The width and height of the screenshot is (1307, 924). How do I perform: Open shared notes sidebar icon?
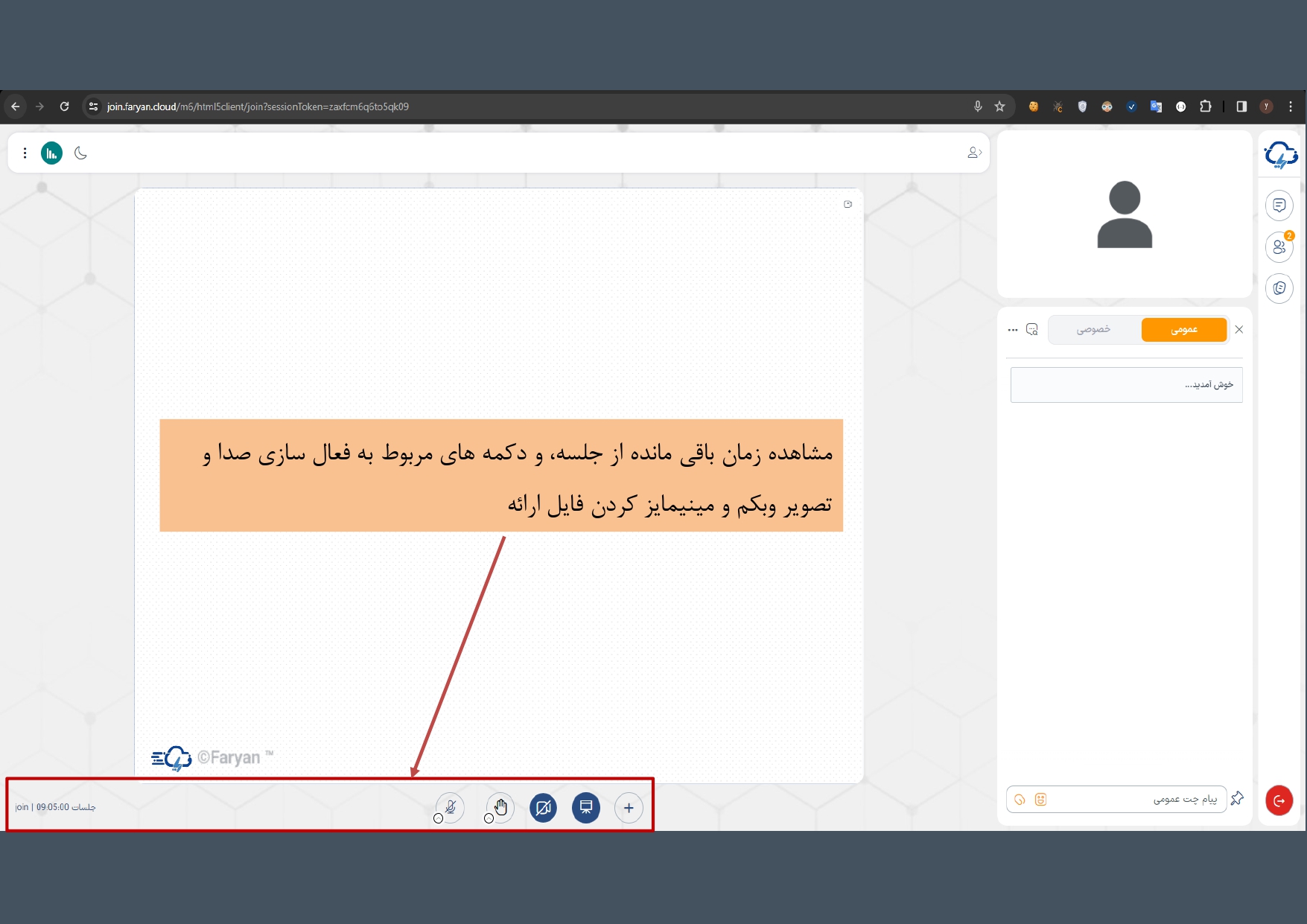[1279, 288]
